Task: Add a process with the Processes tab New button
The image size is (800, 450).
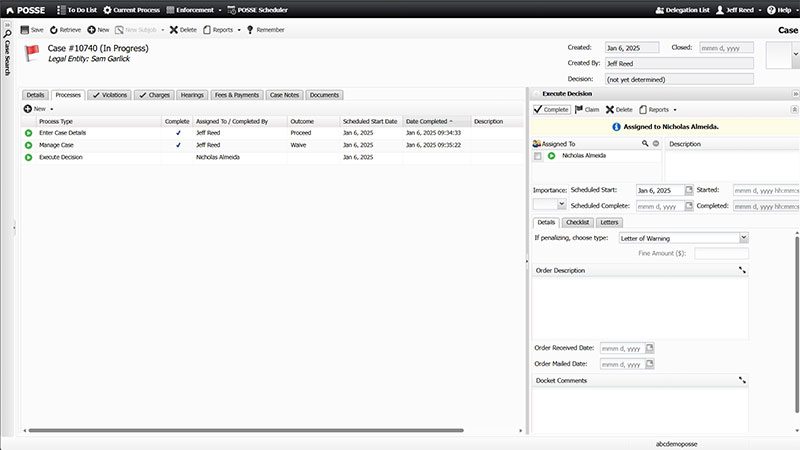Action: (34, 109)
